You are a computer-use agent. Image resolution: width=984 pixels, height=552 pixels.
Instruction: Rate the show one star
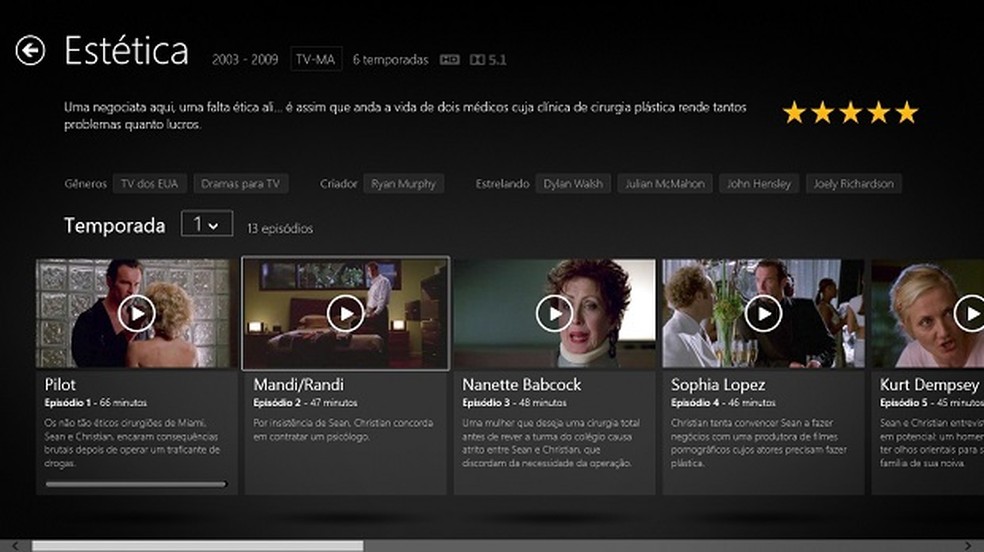point(794,113)
